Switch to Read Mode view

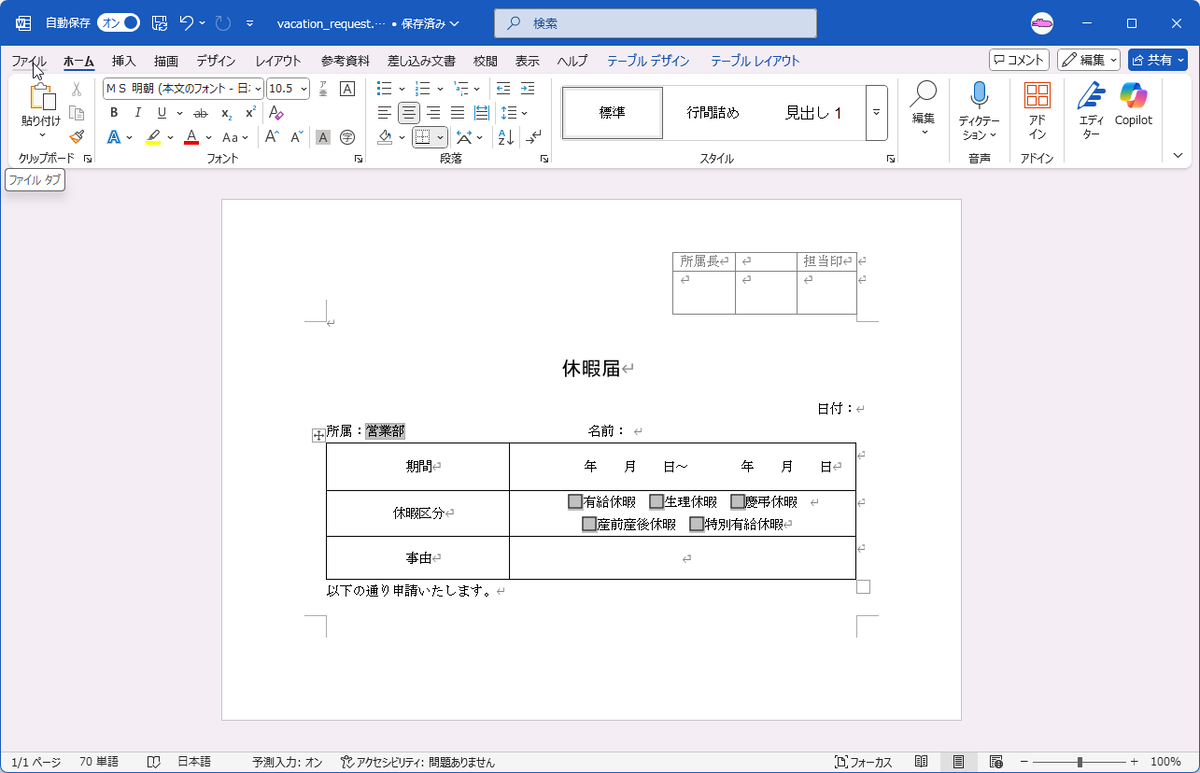pyautogui.click(x=921, y=762)
